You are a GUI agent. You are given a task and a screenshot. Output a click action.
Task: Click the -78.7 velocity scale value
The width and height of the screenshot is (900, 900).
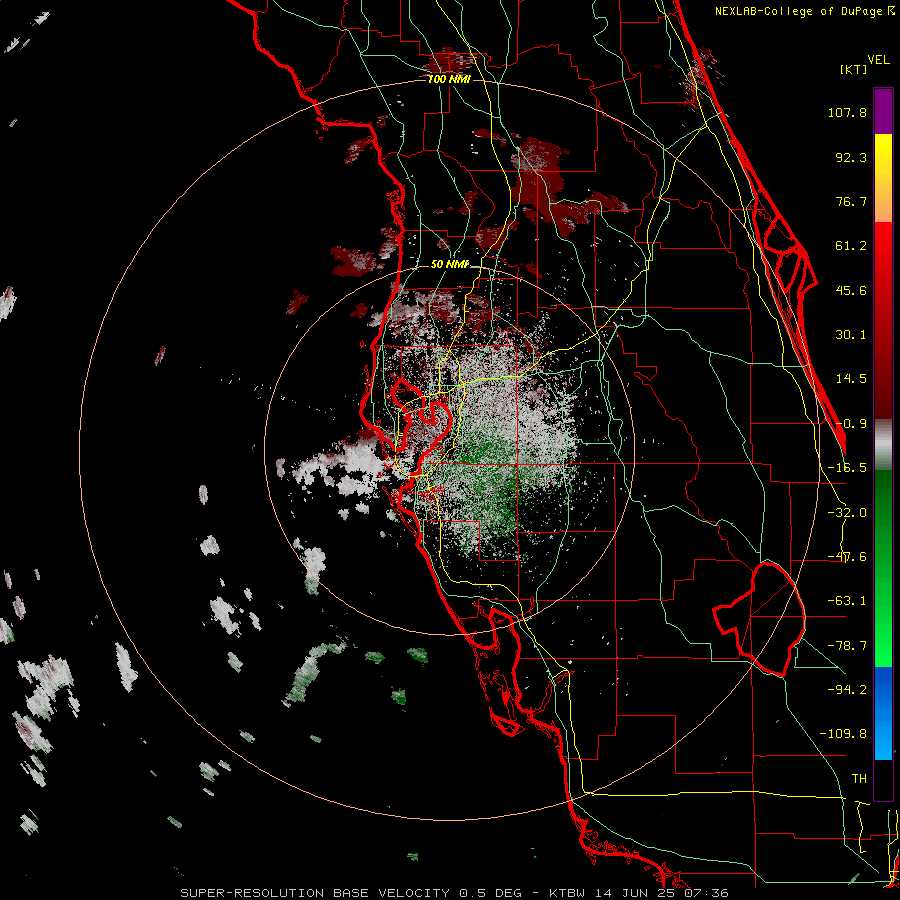click(x=847, y=646)
